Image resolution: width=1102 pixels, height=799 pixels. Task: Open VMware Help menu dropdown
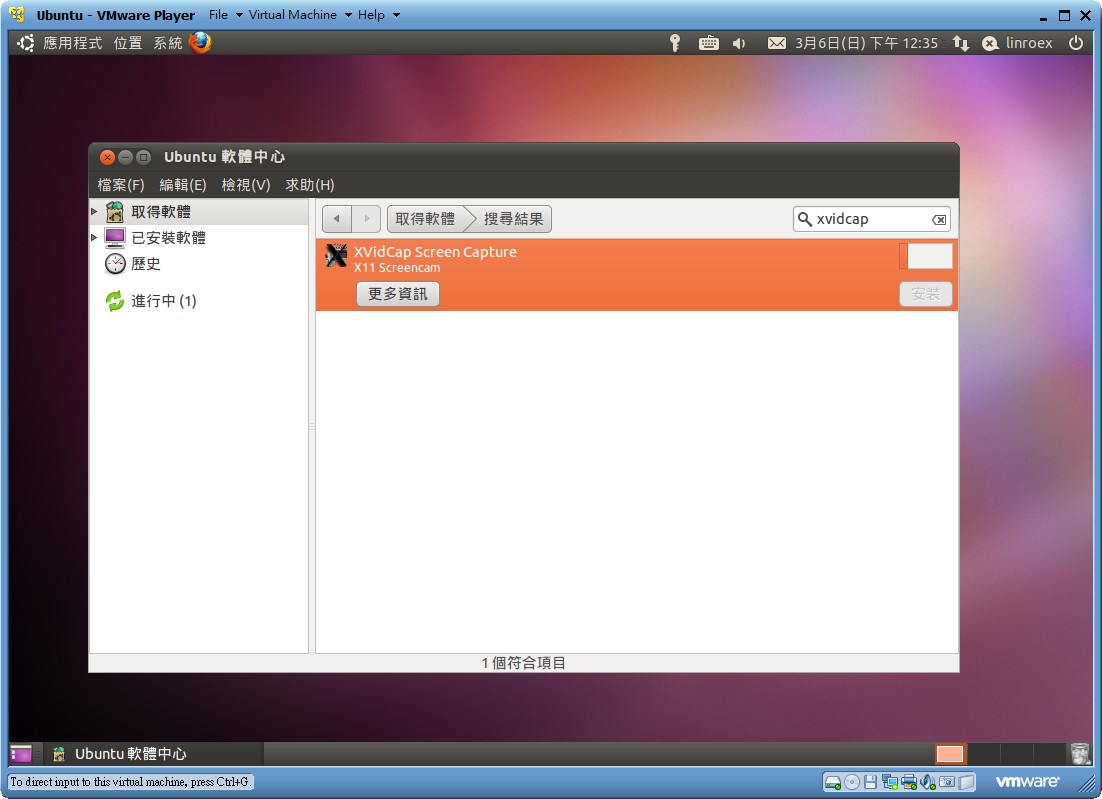(x=379, y=15)
